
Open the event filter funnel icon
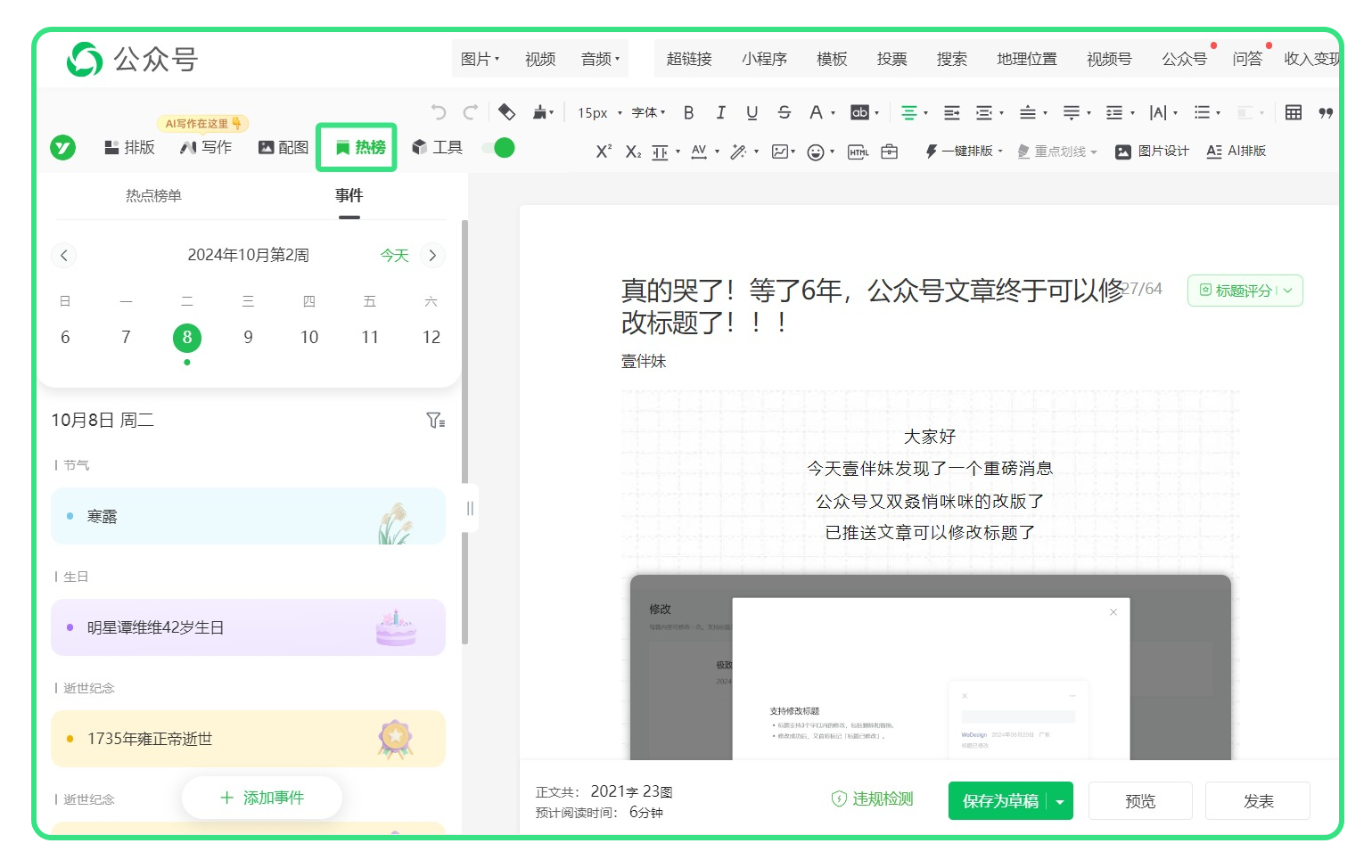coord(436,421)
